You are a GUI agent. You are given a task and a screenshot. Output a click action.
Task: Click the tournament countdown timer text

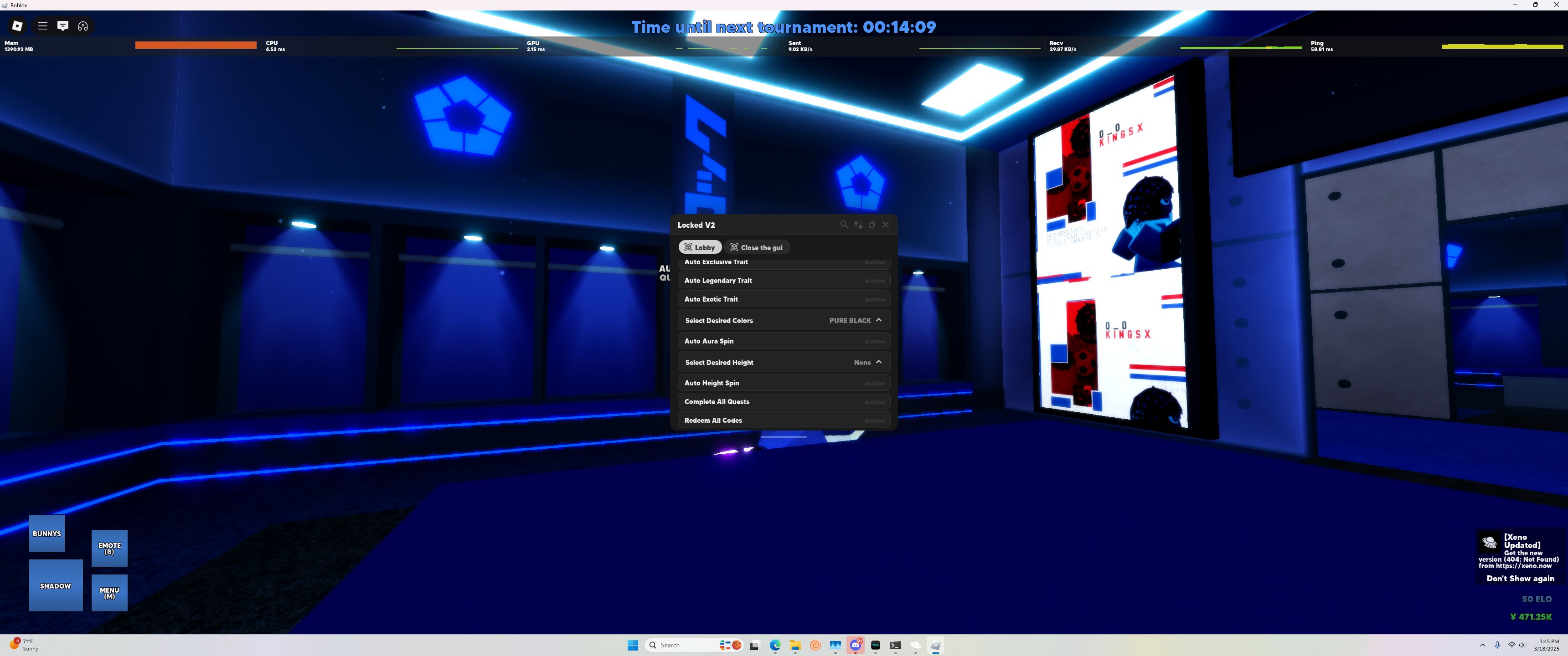tap(784, 27)
